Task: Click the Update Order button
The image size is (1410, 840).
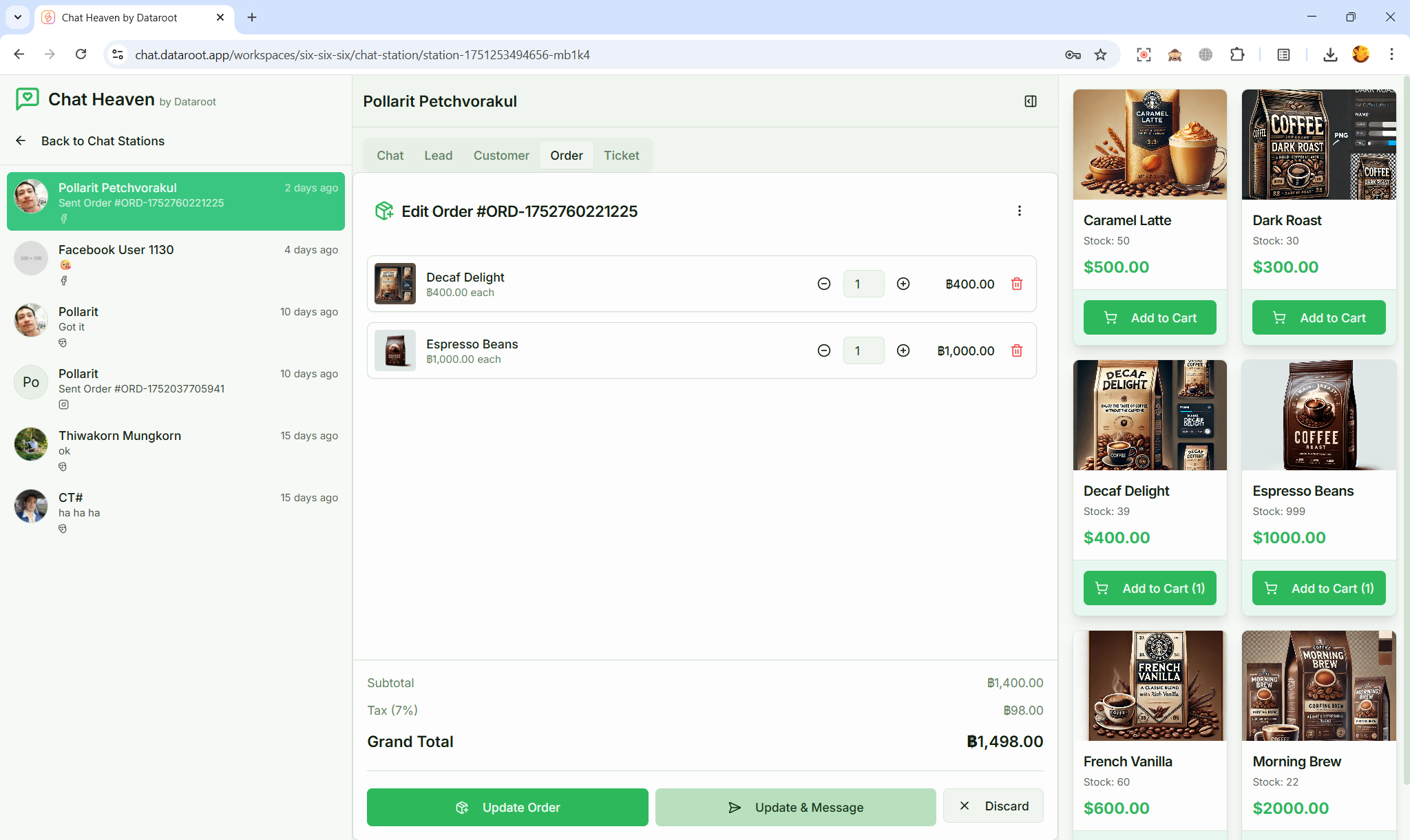Action: (x=507, y=807)
